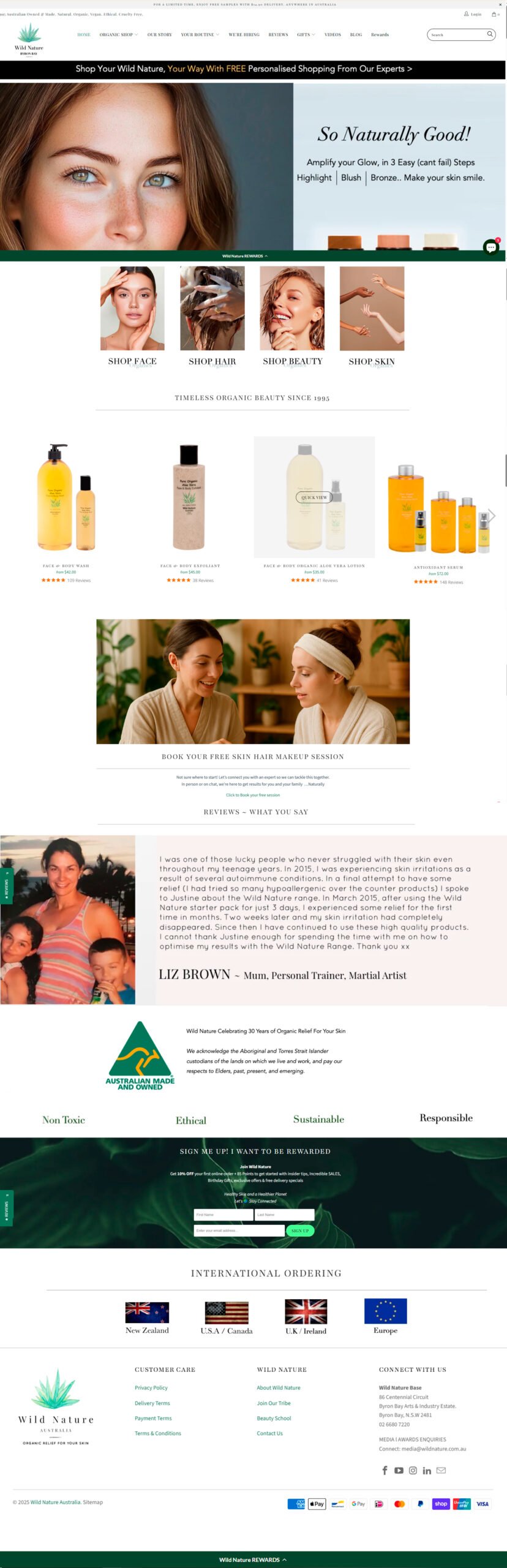
Task: Expand the Wild Nature REWARDS bottom bar
Action: point(253,1559)
